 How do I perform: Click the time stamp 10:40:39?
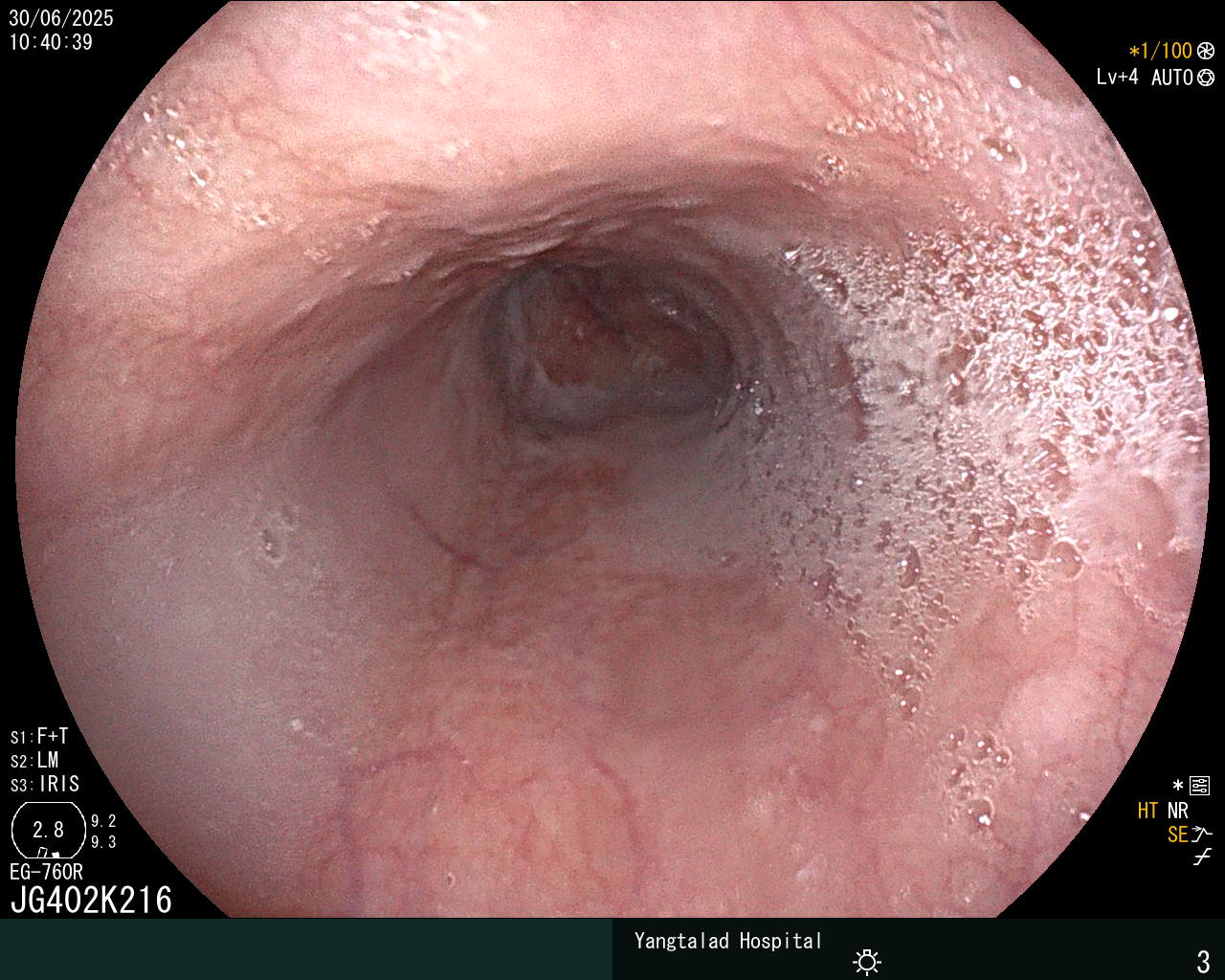(51, 42)
